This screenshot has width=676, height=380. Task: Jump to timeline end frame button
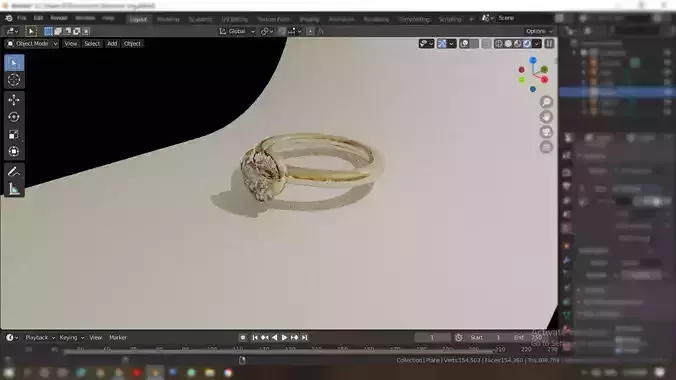tap(305, 337)
